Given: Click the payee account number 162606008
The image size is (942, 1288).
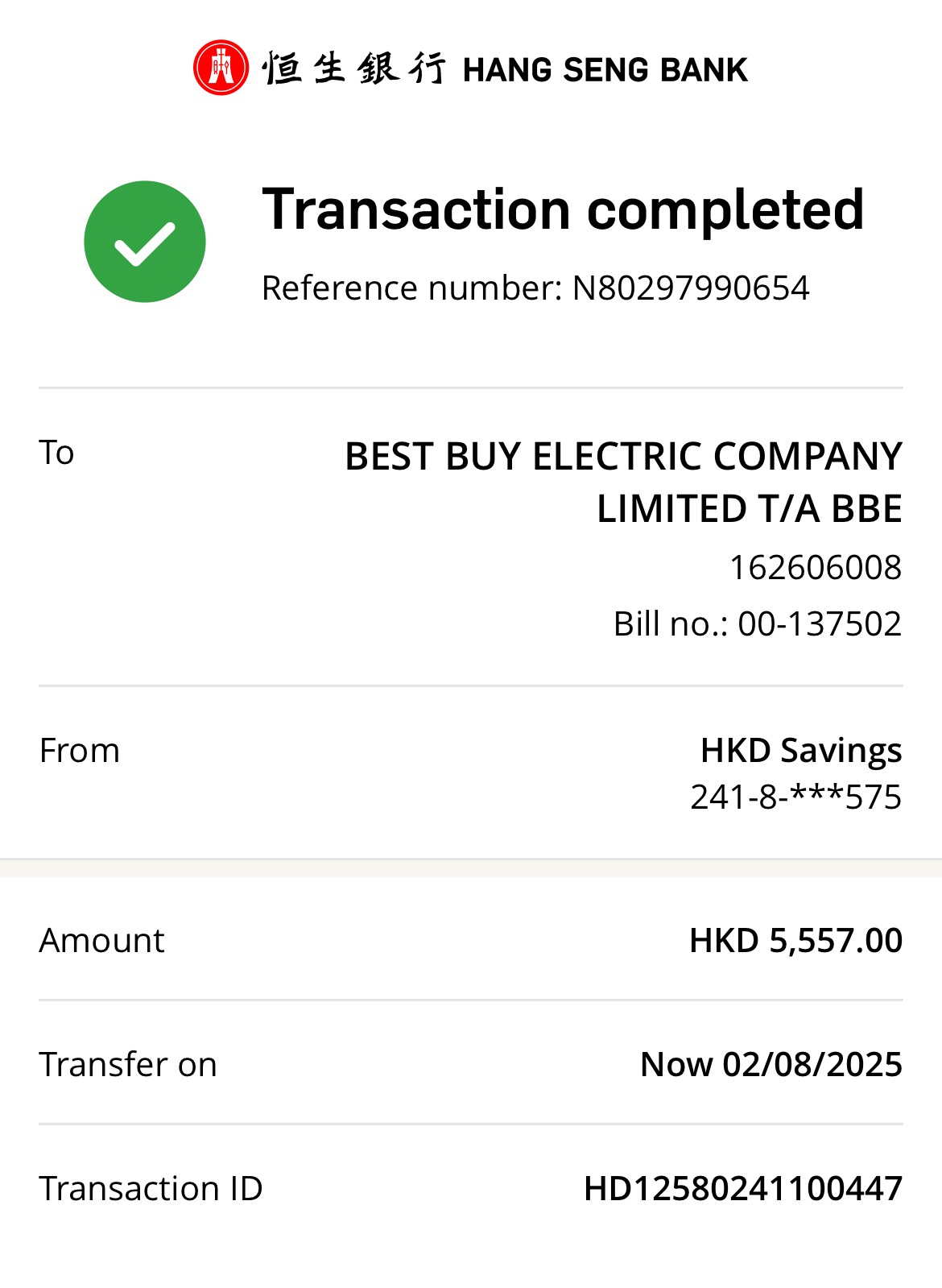Looking at the screenshot, I should [815, 568].
